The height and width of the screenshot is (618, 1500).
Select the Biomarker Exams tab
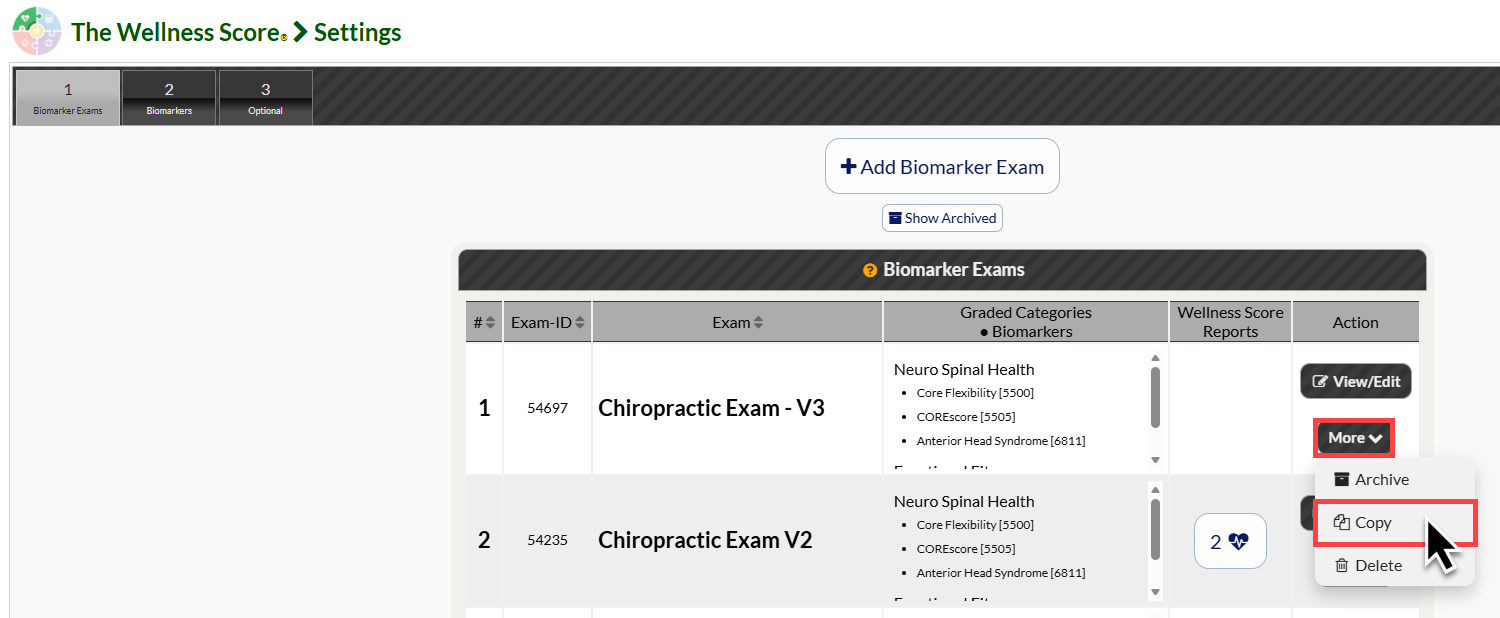(x=68, y=98)
